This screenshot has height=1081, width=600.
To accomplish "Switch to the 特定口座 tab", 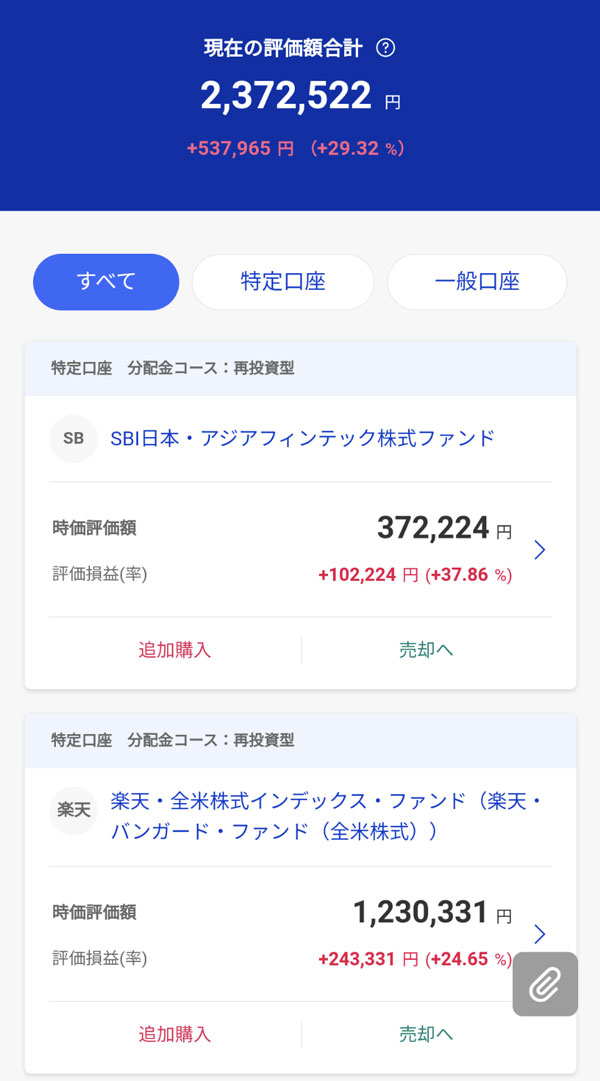I will point(283,282).
